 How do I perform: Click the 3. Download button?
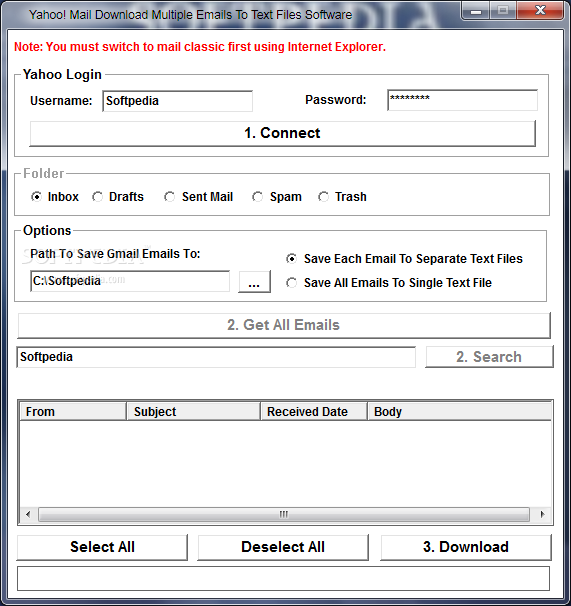[x=466, y=547]
